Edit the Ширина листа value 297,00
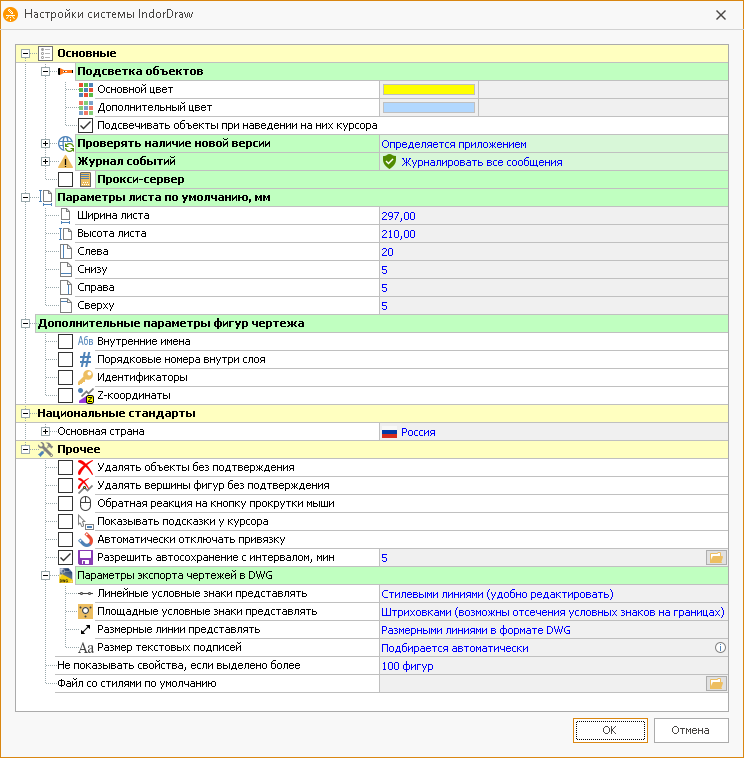The height and width of the screenshot is (758, 744). [x=554, y=216]
